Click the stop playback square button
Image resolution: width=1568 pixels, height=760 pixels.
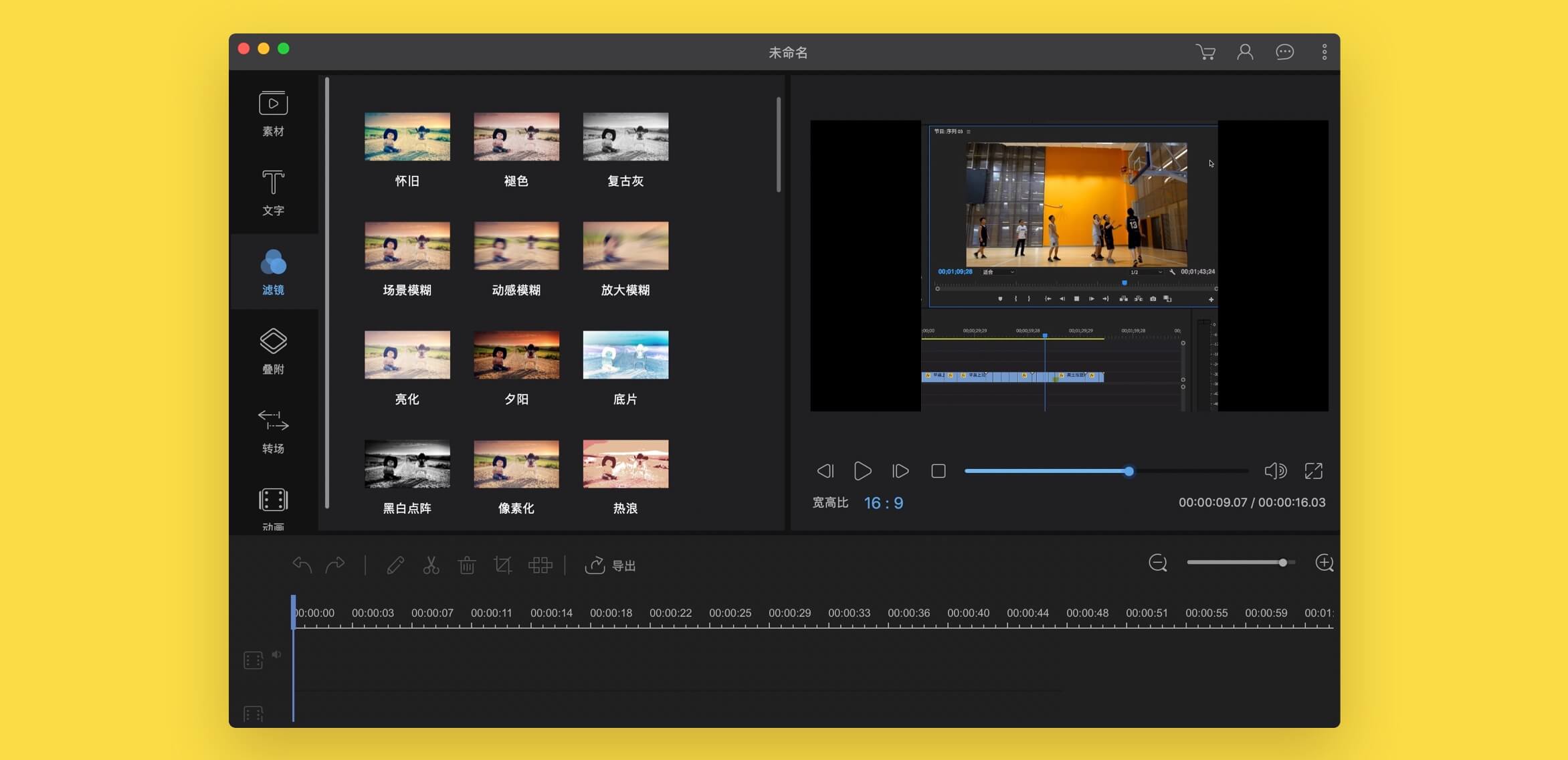tap(938, 472)
